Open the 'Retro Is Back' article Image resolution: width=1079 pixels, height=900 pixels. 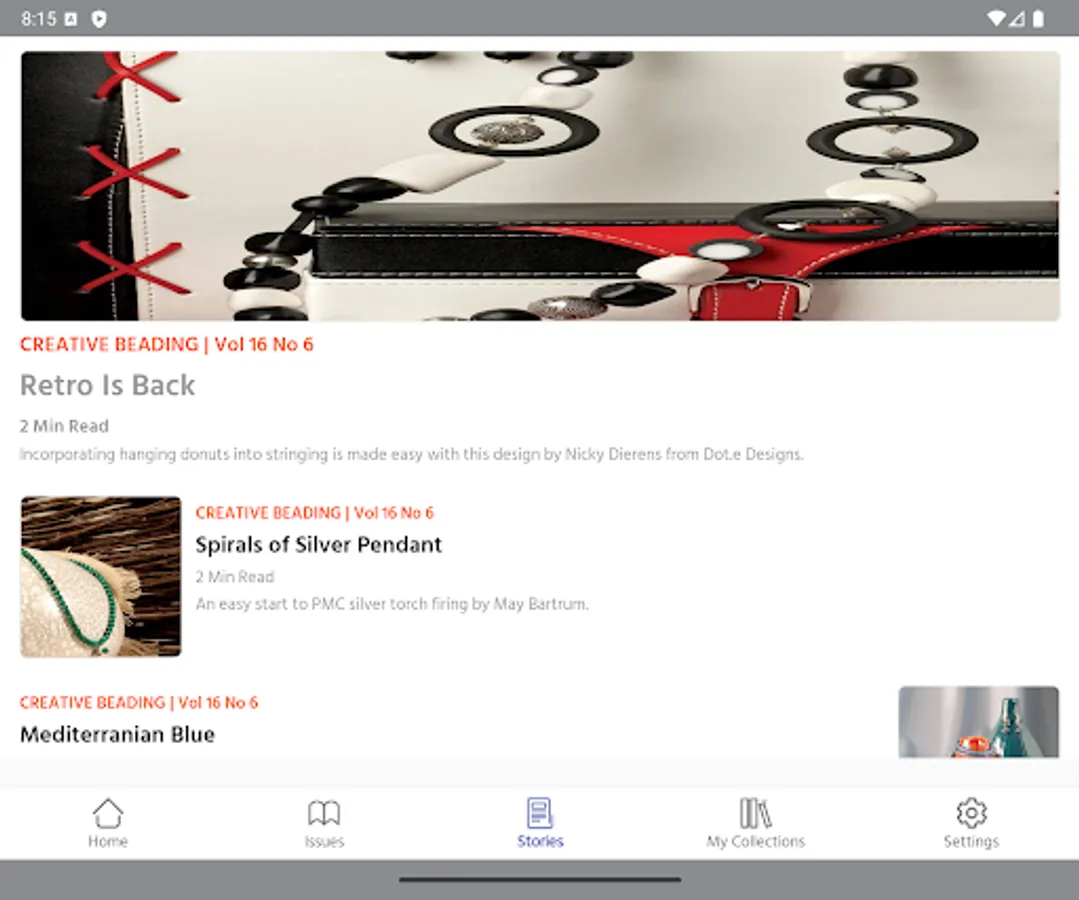[107, 384]
